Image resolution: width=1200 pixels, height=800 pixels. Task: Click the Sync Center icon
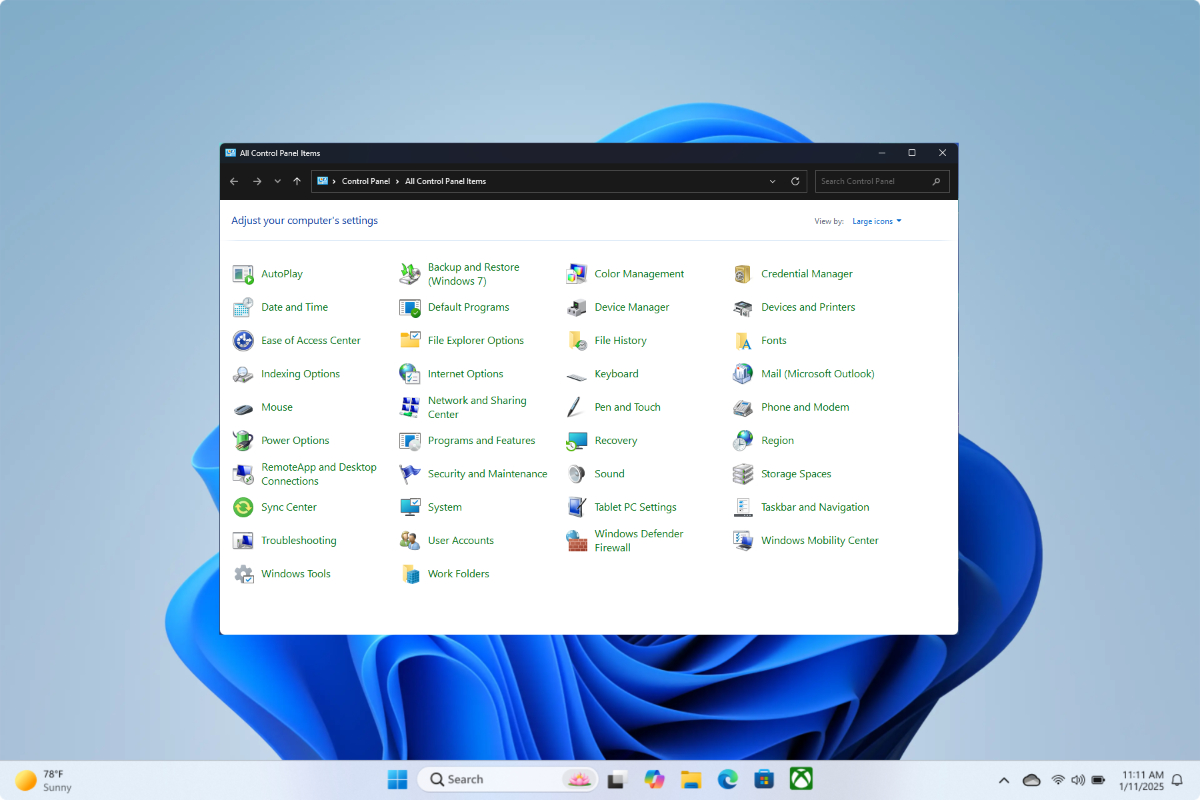tap(243, 507)
